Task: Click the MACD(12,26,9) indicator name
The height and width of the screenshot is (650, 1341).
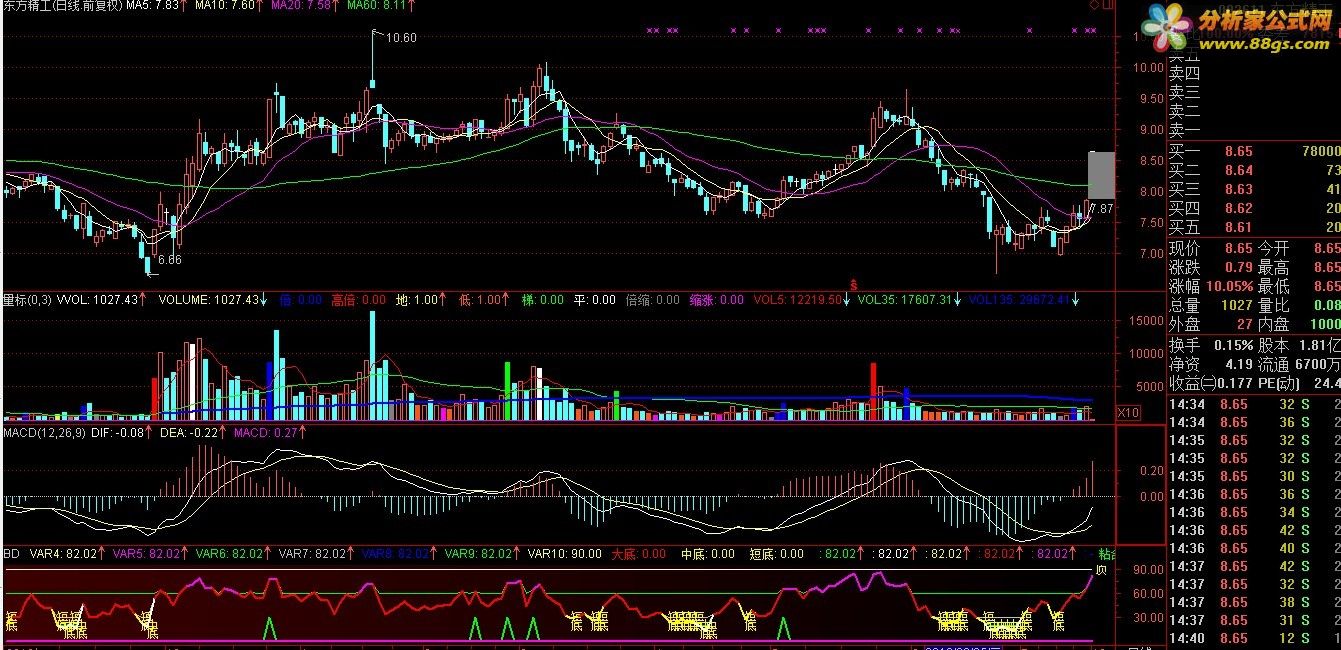Action: pos(42,433)
